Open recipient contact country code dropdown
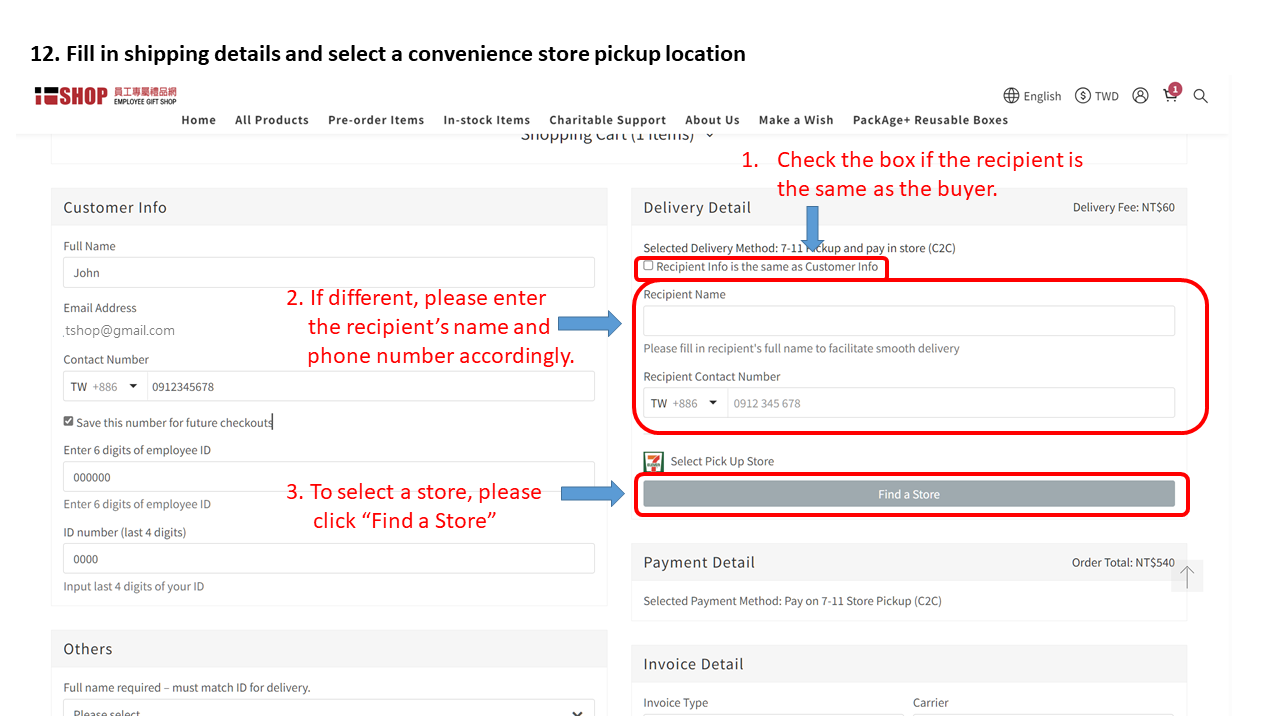The height and width of the screenshot is (720, 1280). click(x=685, y=403)
